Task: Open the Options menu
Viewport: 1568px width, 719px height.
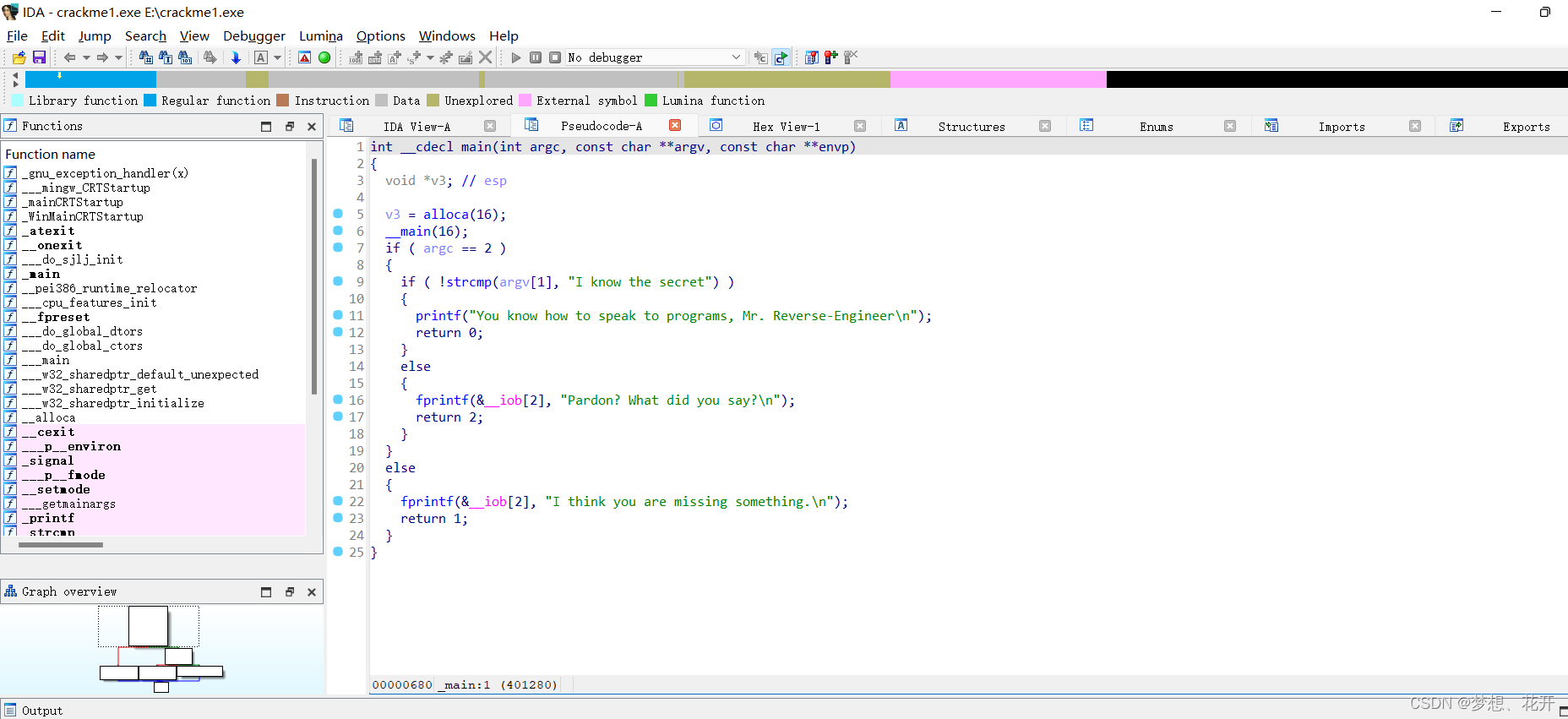Action: click(381, 35)
